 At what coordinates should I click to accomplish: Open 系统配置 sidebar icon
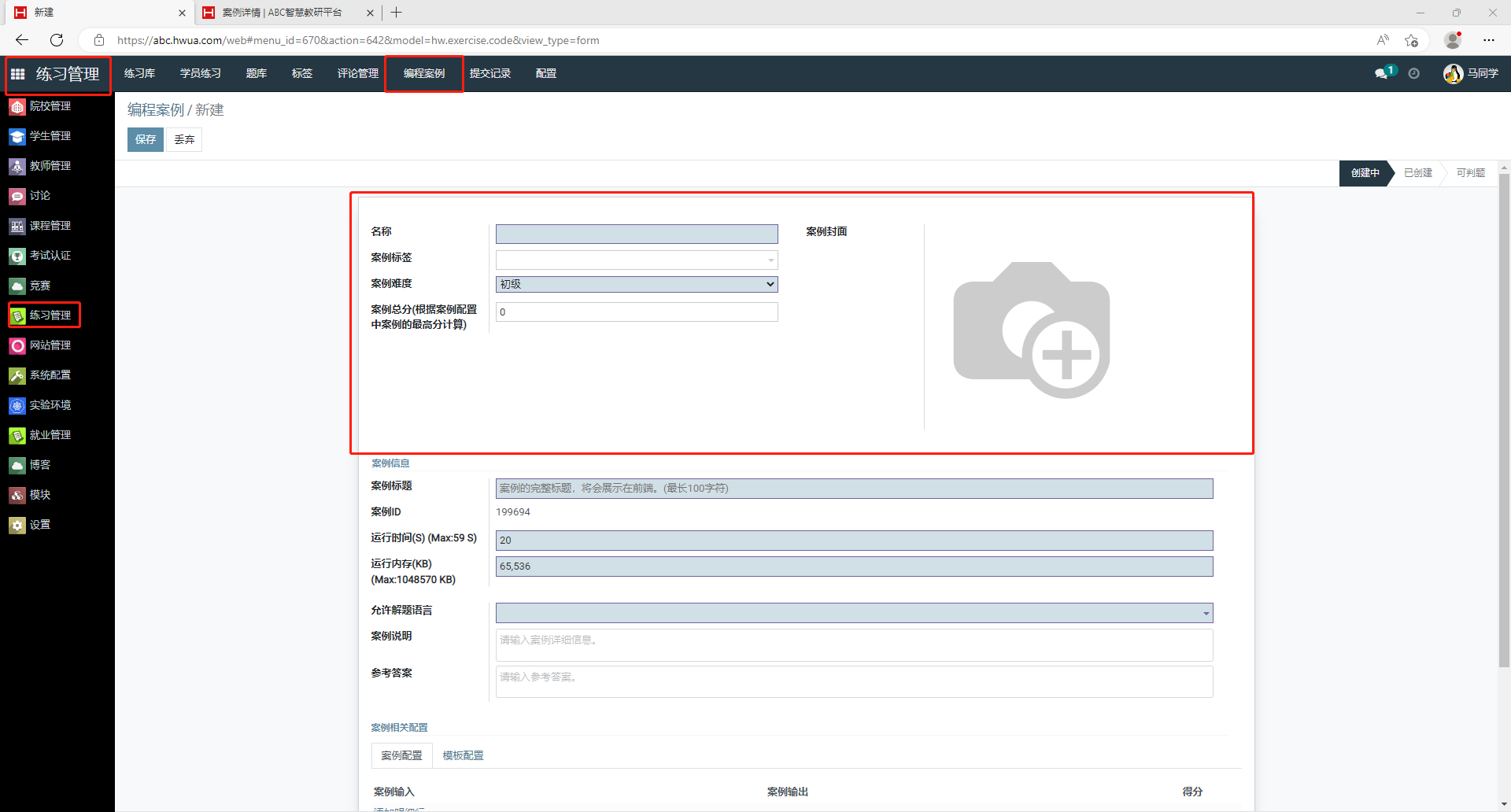pos(17,375)
